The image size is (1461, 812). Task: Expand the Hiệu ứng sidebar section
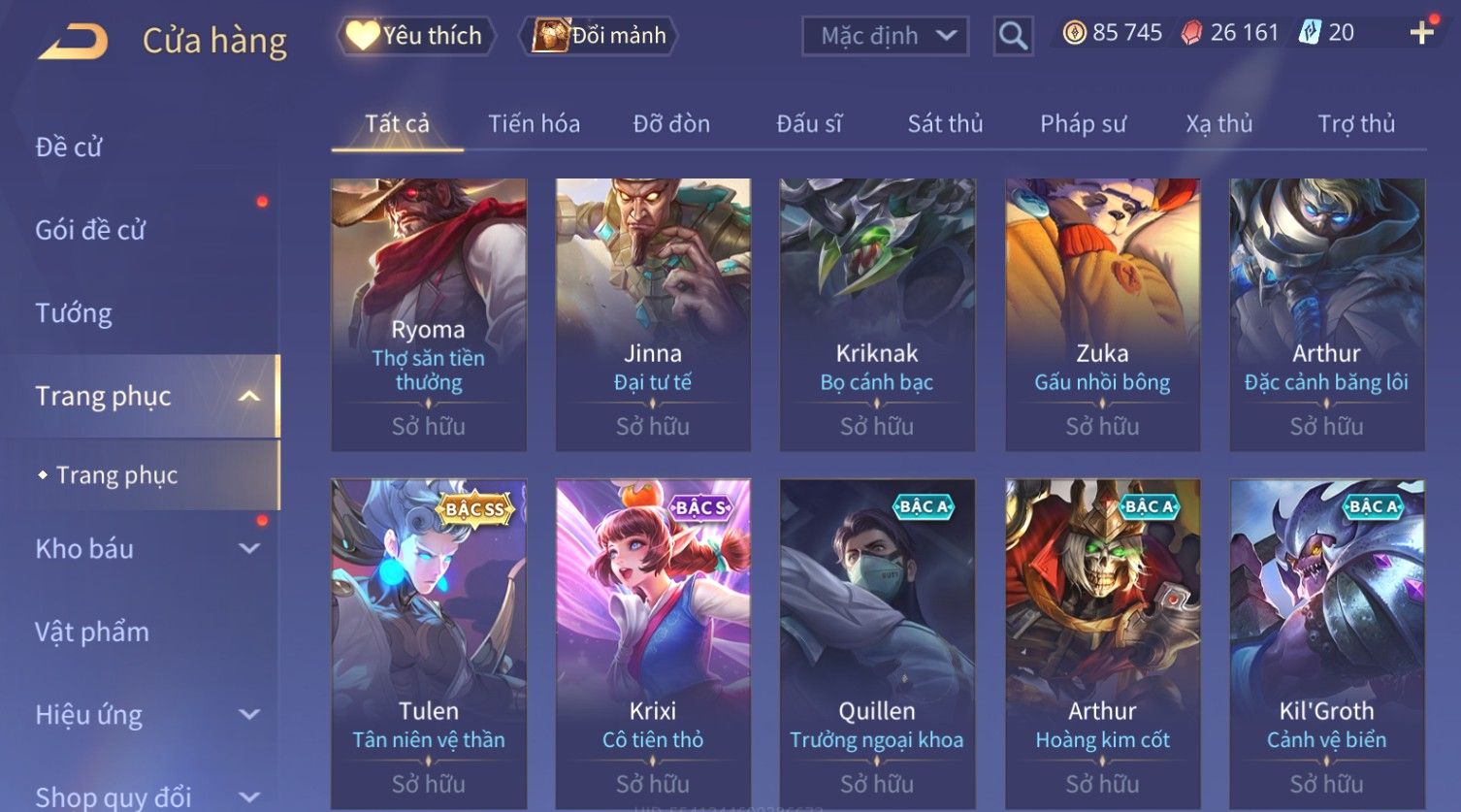pyautogui.click(x=249, y=715)
